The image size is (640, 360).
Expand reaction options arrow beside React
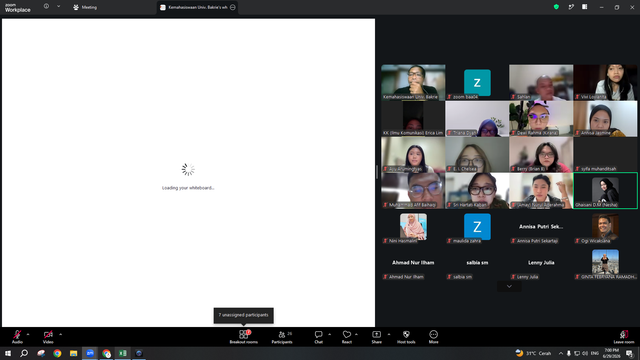click(356, 334)
